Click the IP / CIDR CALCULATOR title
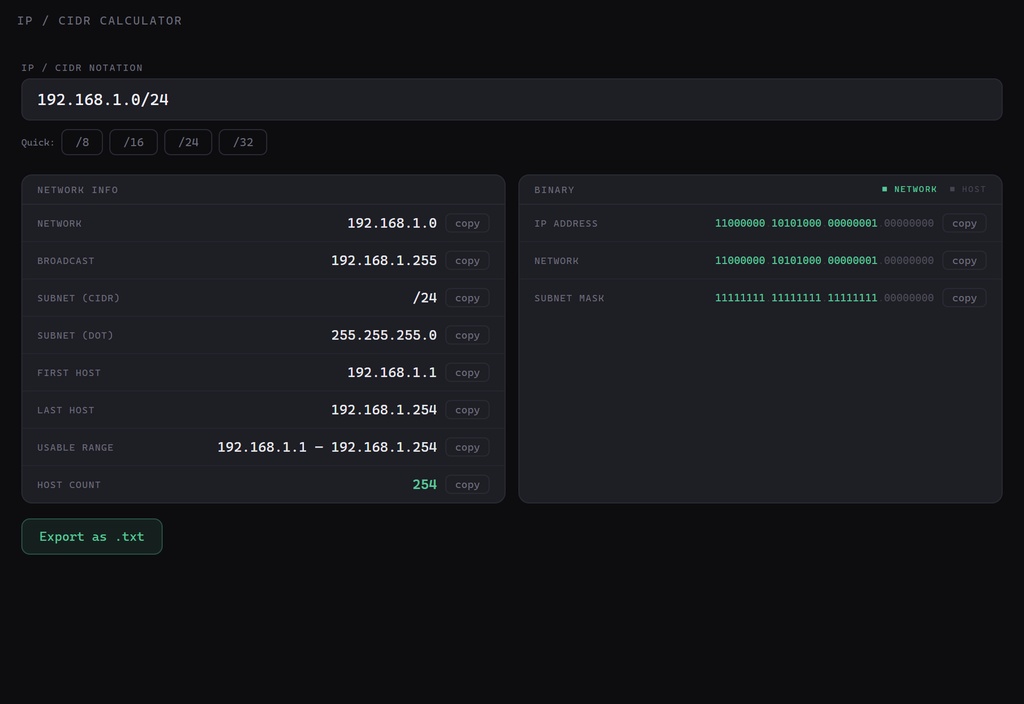Screen dimensions: 1024x704 (x=99, y=21)
